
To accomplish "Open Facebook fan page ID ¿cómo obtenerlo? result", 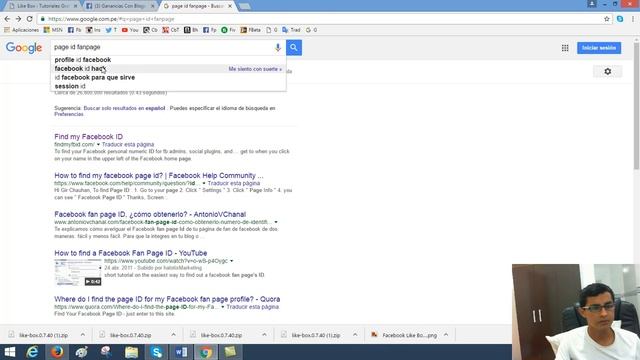I will tap(150, 214).
